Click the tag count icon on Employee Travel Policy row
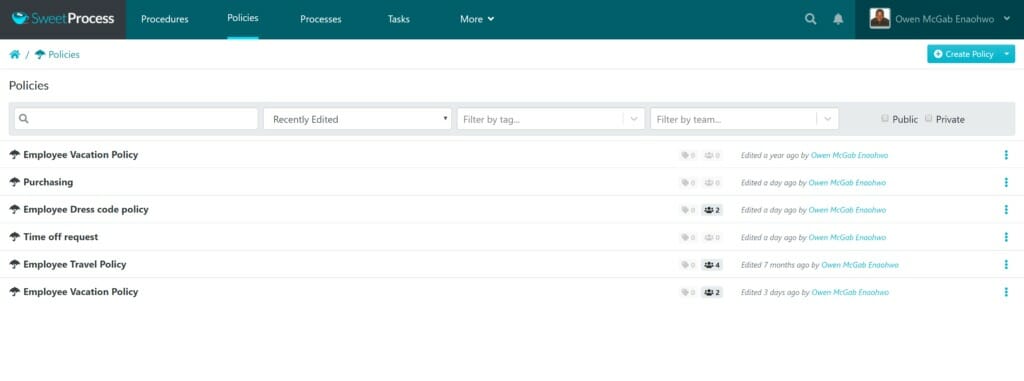This screenshot has height=381, width=1024. (x=688, y=265)
